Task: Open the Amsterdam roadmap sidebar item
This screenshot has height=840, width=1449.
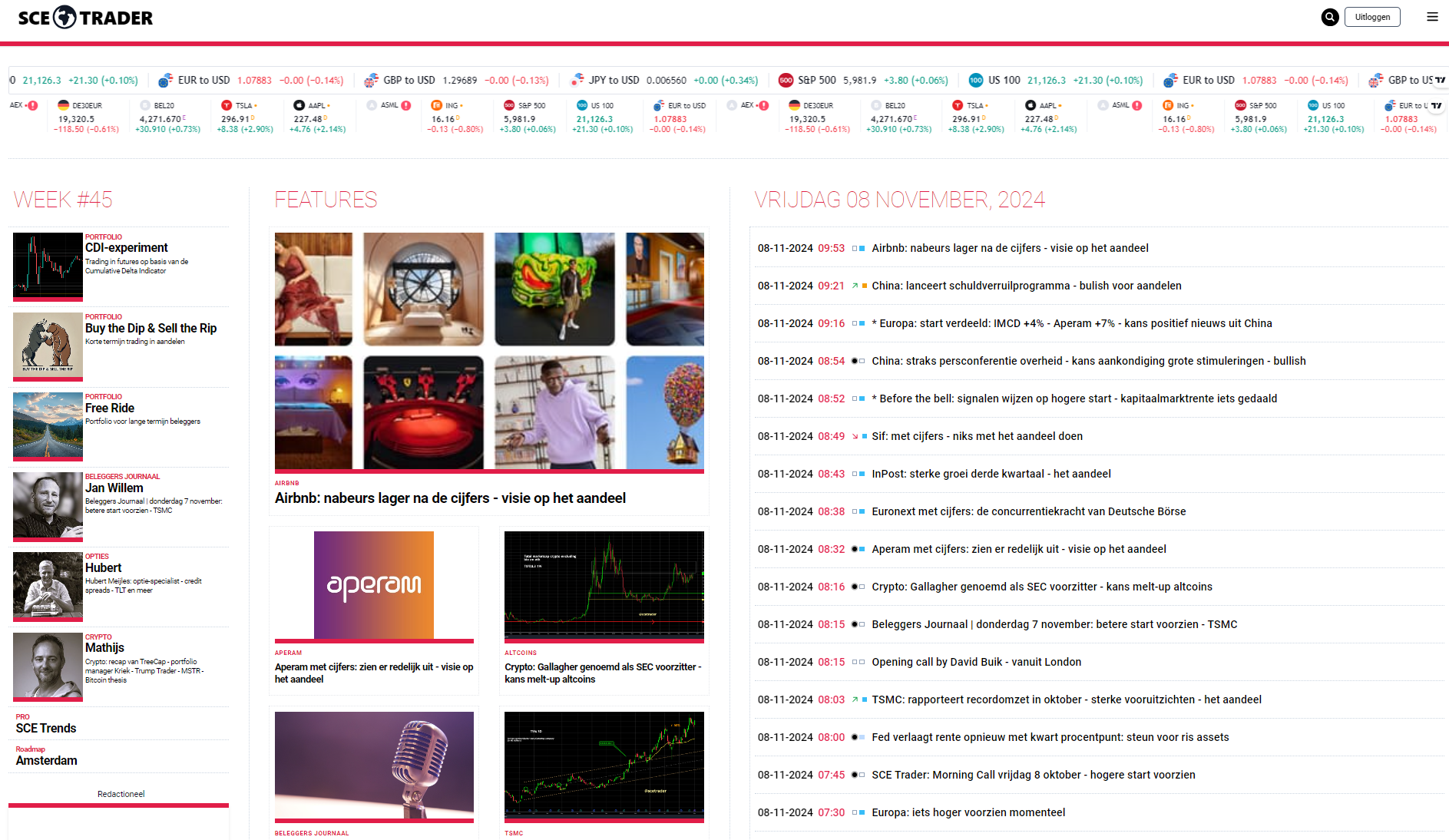Action: (47, 760)
